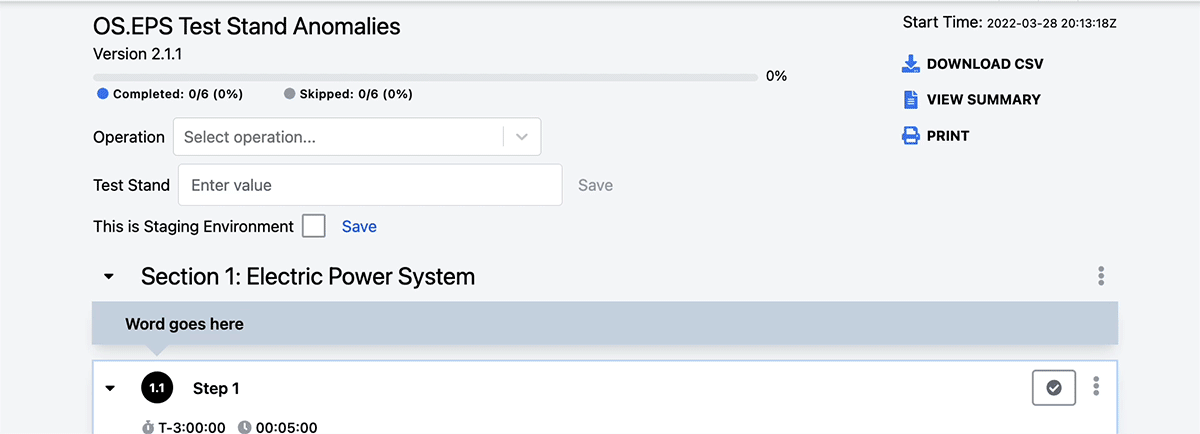Click the 00:05:00 clock duration icon
1200x434 pixels.
(x=245, y=427)
